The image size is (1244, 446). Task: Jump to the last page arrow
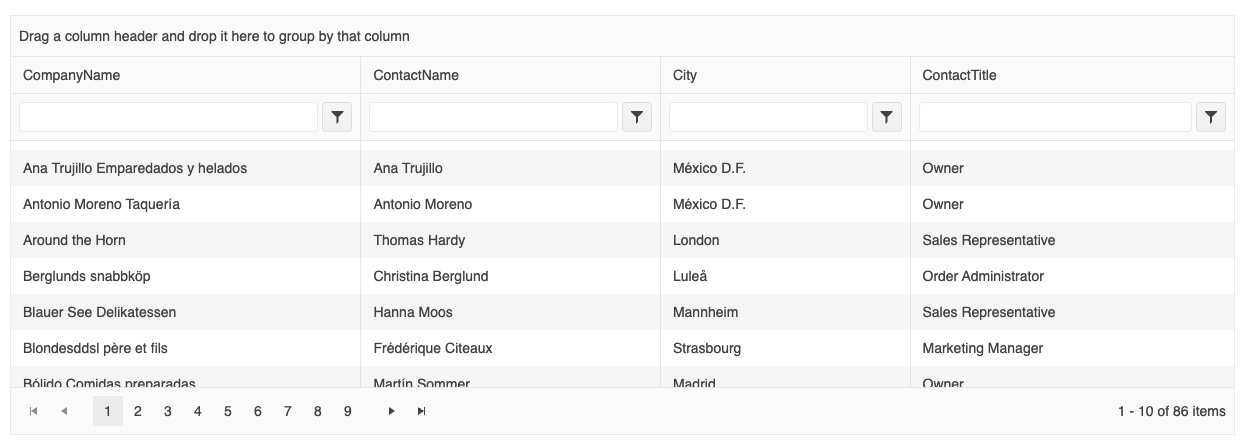coord(422,411)
